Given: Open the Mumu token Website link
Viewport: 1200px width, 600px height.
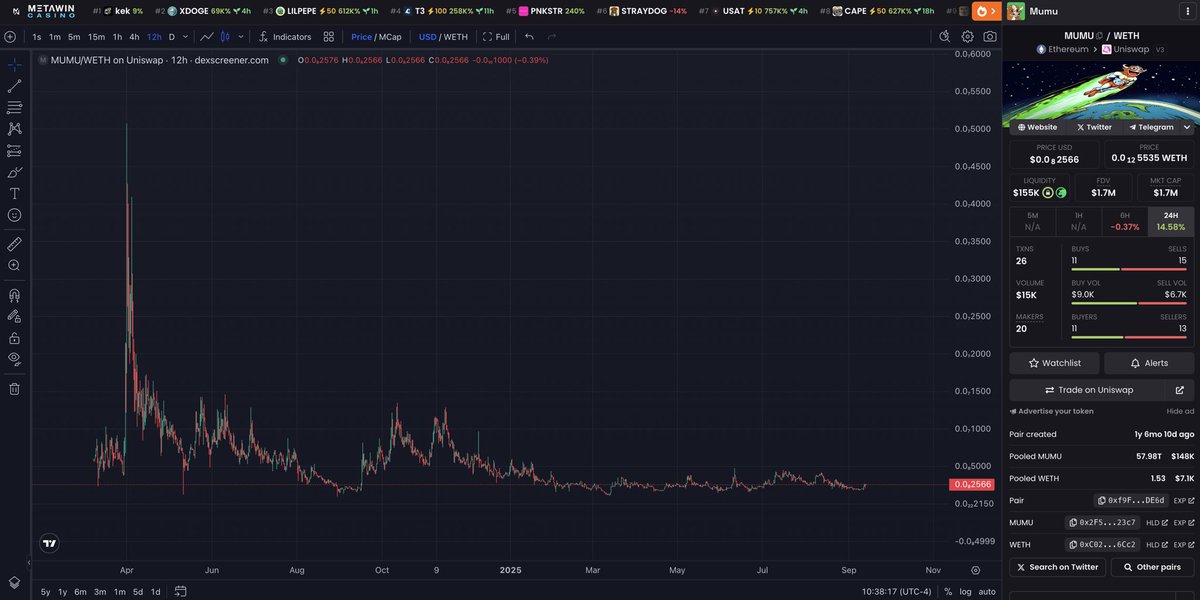Looking at the screenshot, I should 1038,127.
